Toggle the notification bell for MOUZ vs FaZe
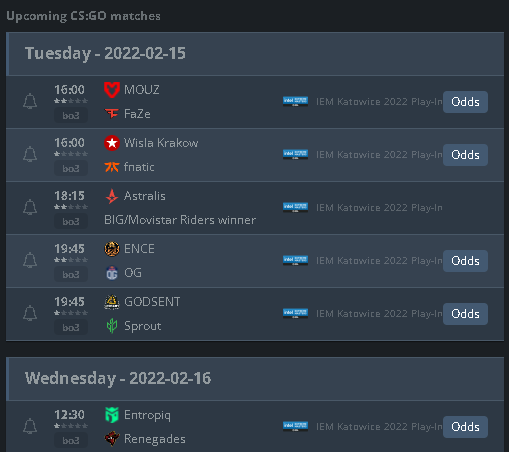This screenshot has height=452, width=509. click(x=30, y=101)
